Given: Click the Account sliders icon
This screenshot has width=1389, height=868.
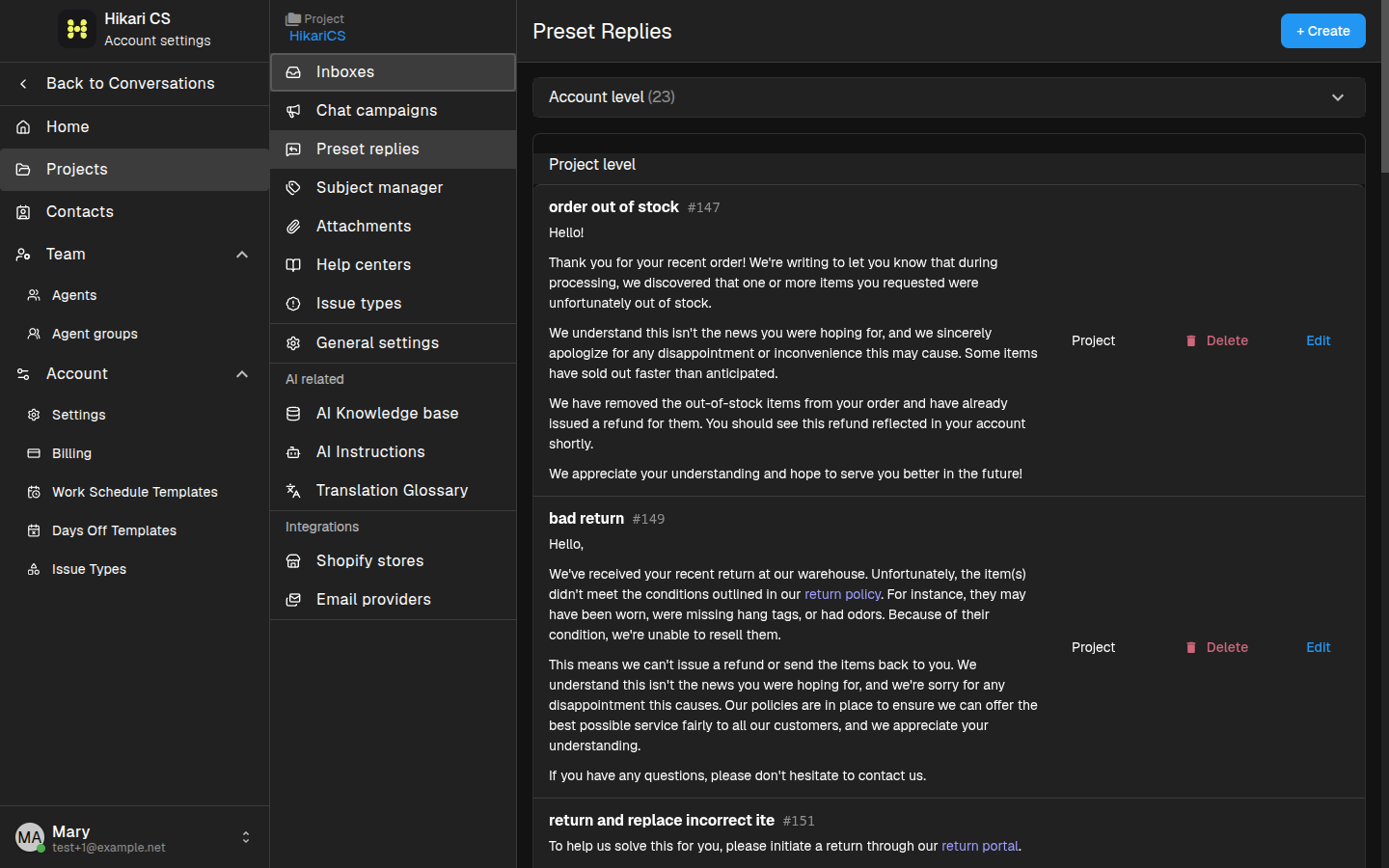Looking at the screenshot, I should click(23, 374).
